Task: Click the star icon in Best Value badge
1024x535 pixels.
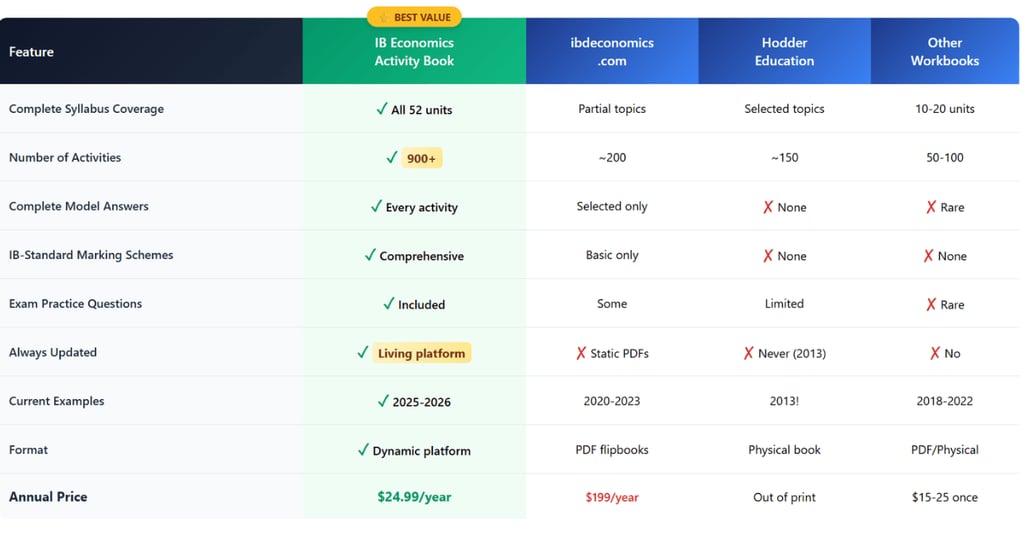Action: pos(383,17)
